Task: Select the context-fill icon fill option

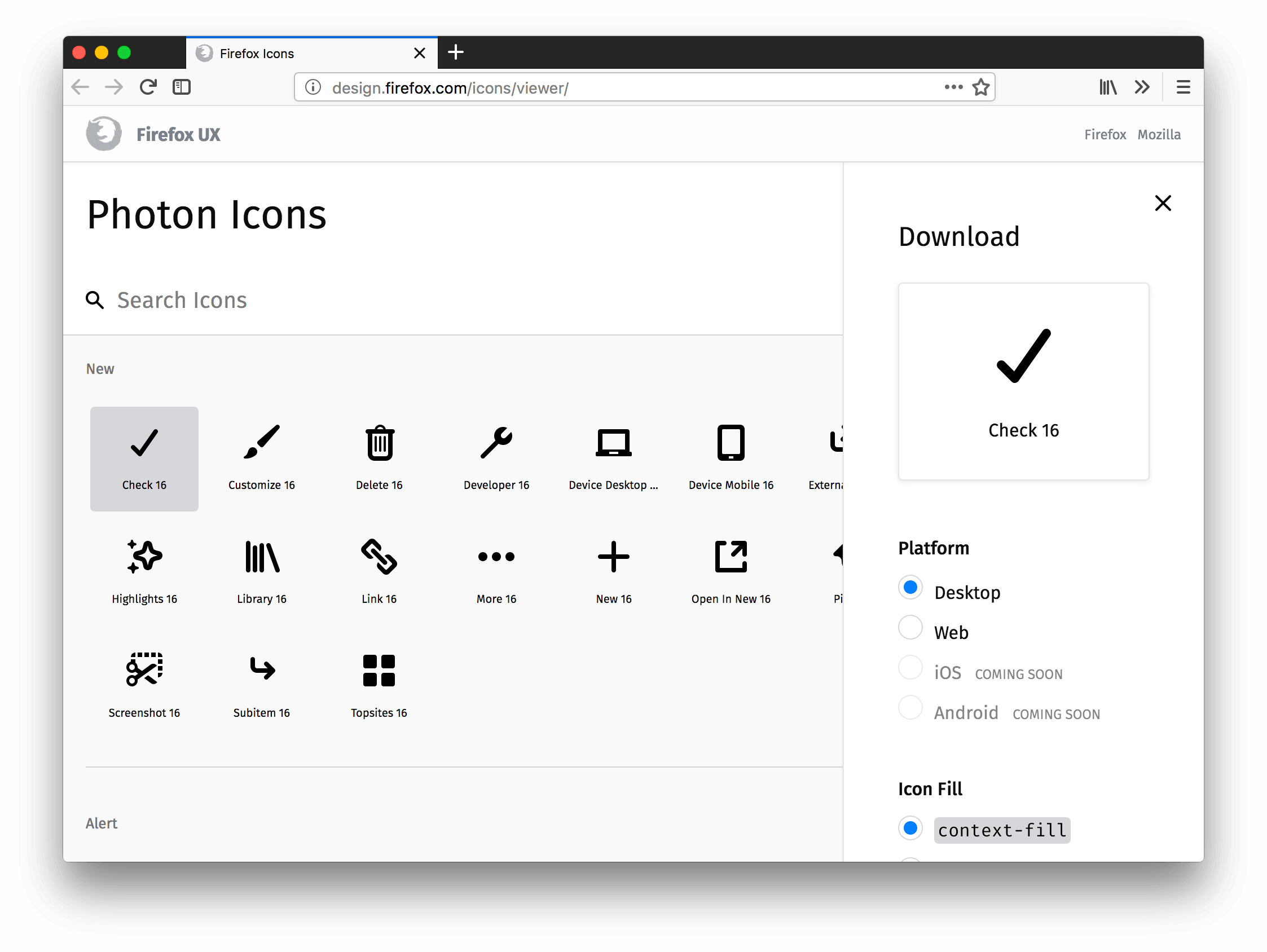Action: point(910,828)
